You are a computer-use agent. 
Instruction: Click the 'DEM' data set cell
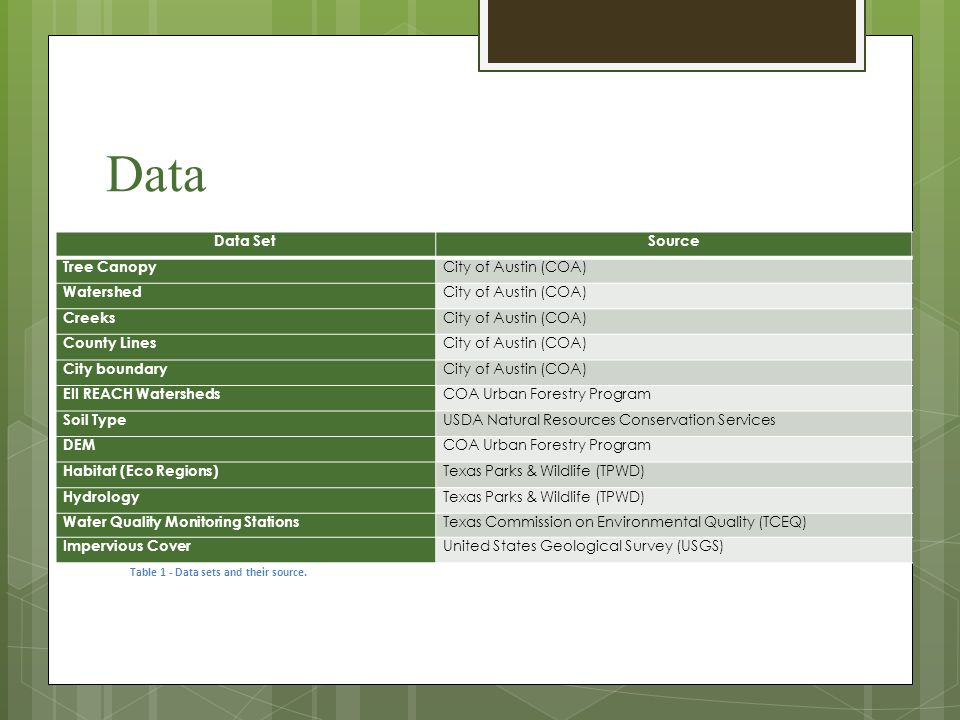[246, 449]
